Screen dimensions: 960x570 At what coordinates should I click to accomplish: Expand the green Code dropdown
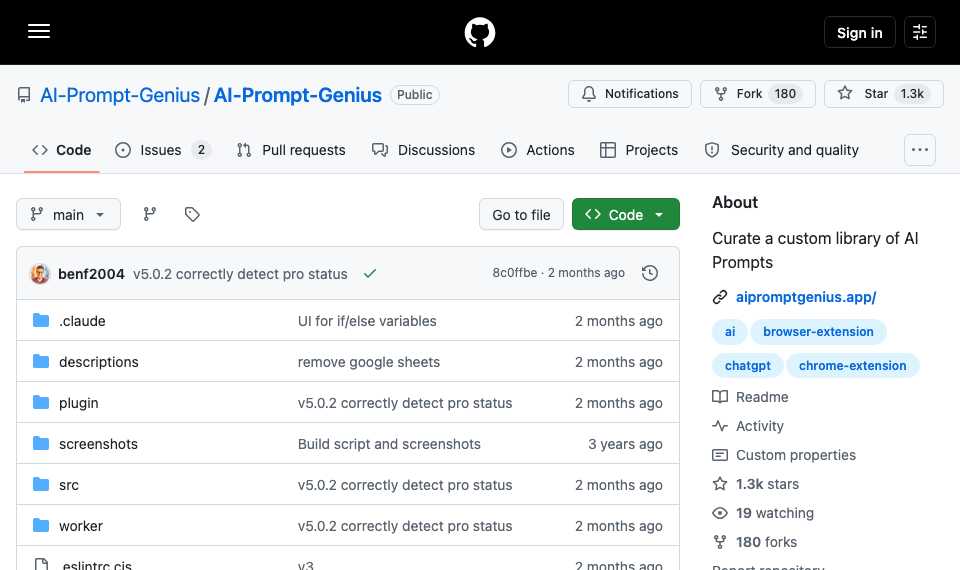626,214
